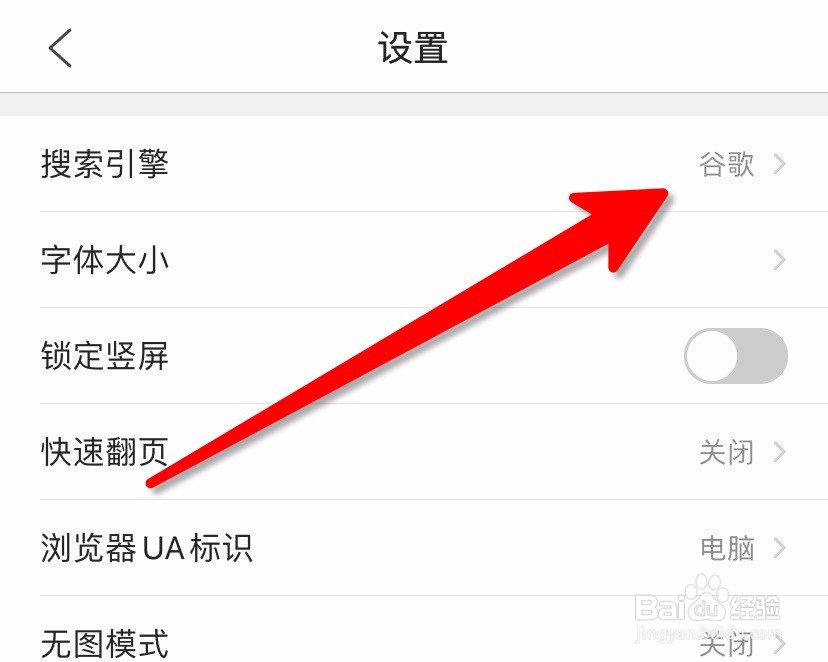Image resolution: width=828 pixels, height=662 pixels.
Task: Click the chevron next to 谷歌
Action: pos(779,164)
